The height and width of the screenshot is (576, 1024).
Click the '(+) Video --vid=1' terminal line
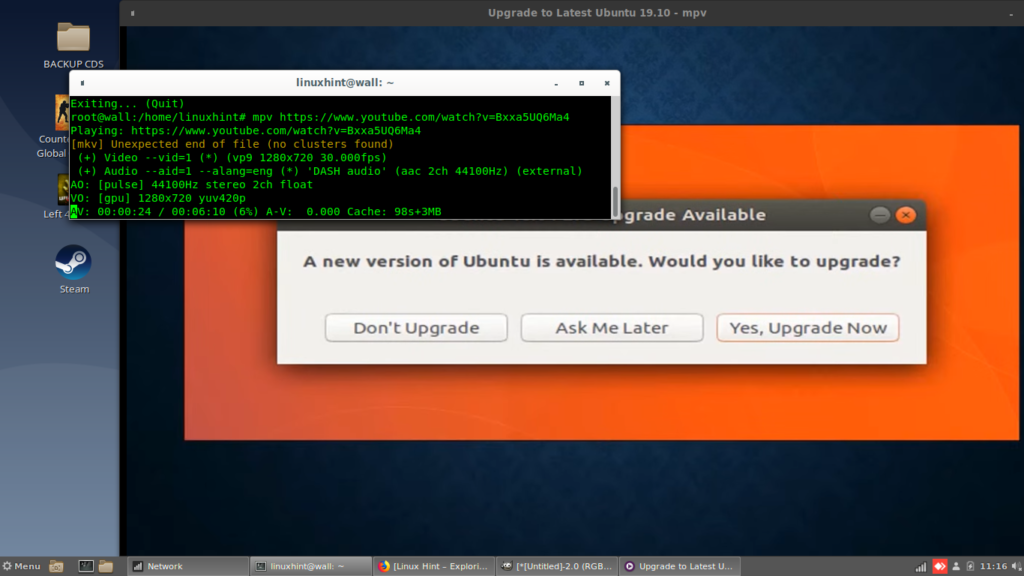(x=232, y=157)
